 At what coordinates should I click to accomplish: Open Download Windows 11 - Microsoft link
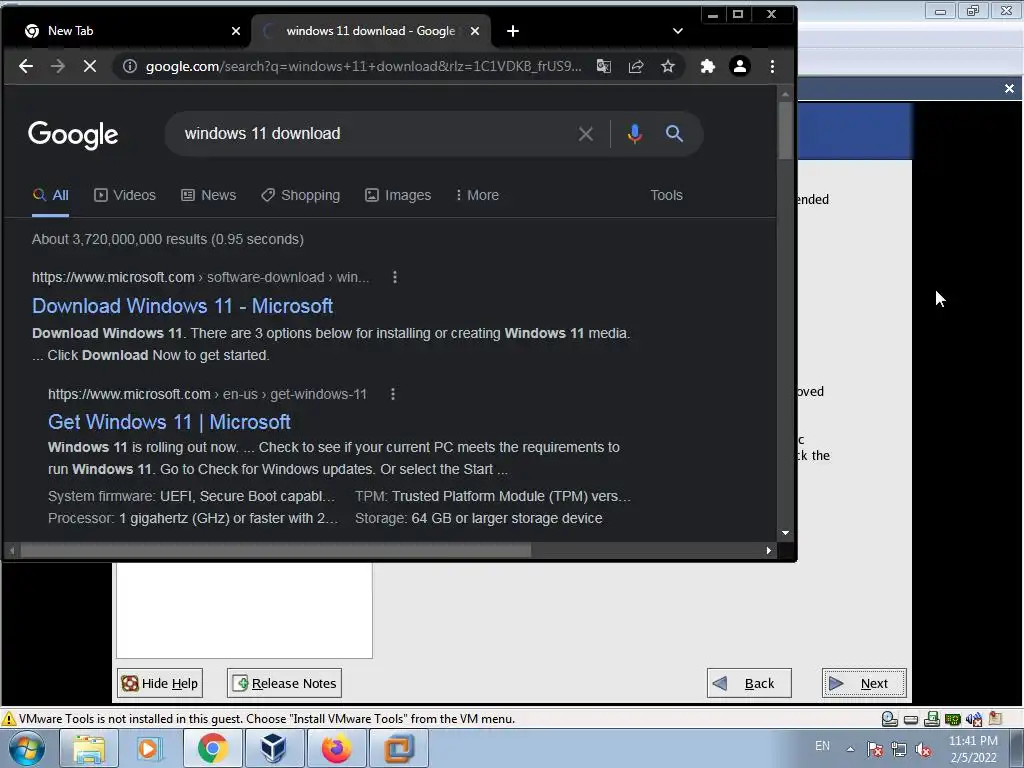click(182, 306)
